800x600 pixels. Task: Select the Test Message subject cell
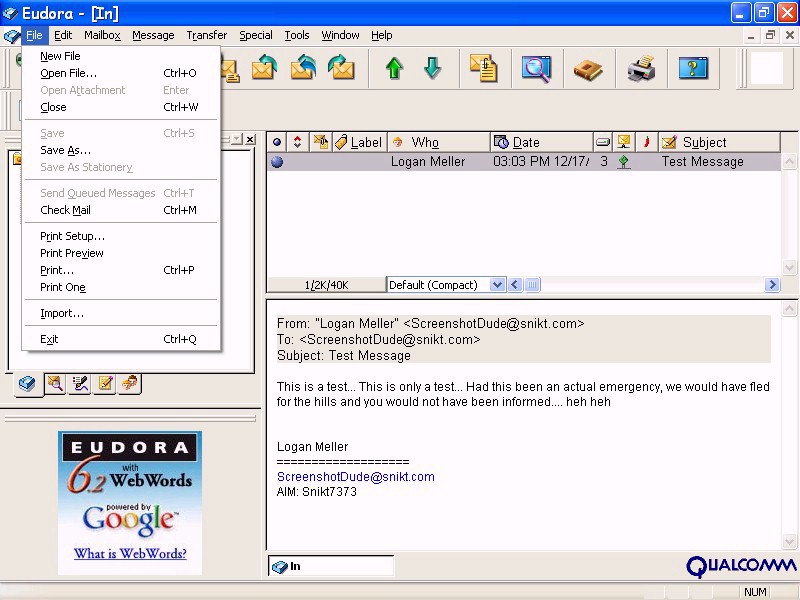click(703, 162)
